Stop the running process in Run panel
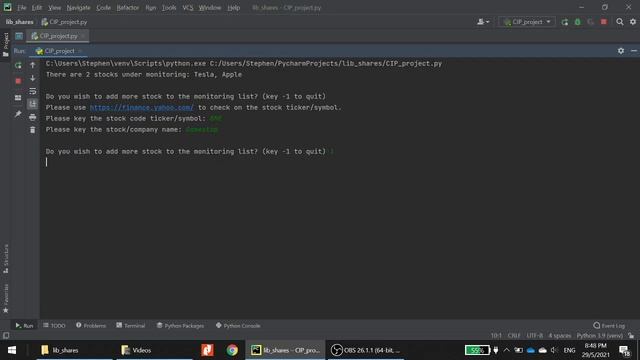The height and width of the screenshot is (360, 640). (18, 81)
